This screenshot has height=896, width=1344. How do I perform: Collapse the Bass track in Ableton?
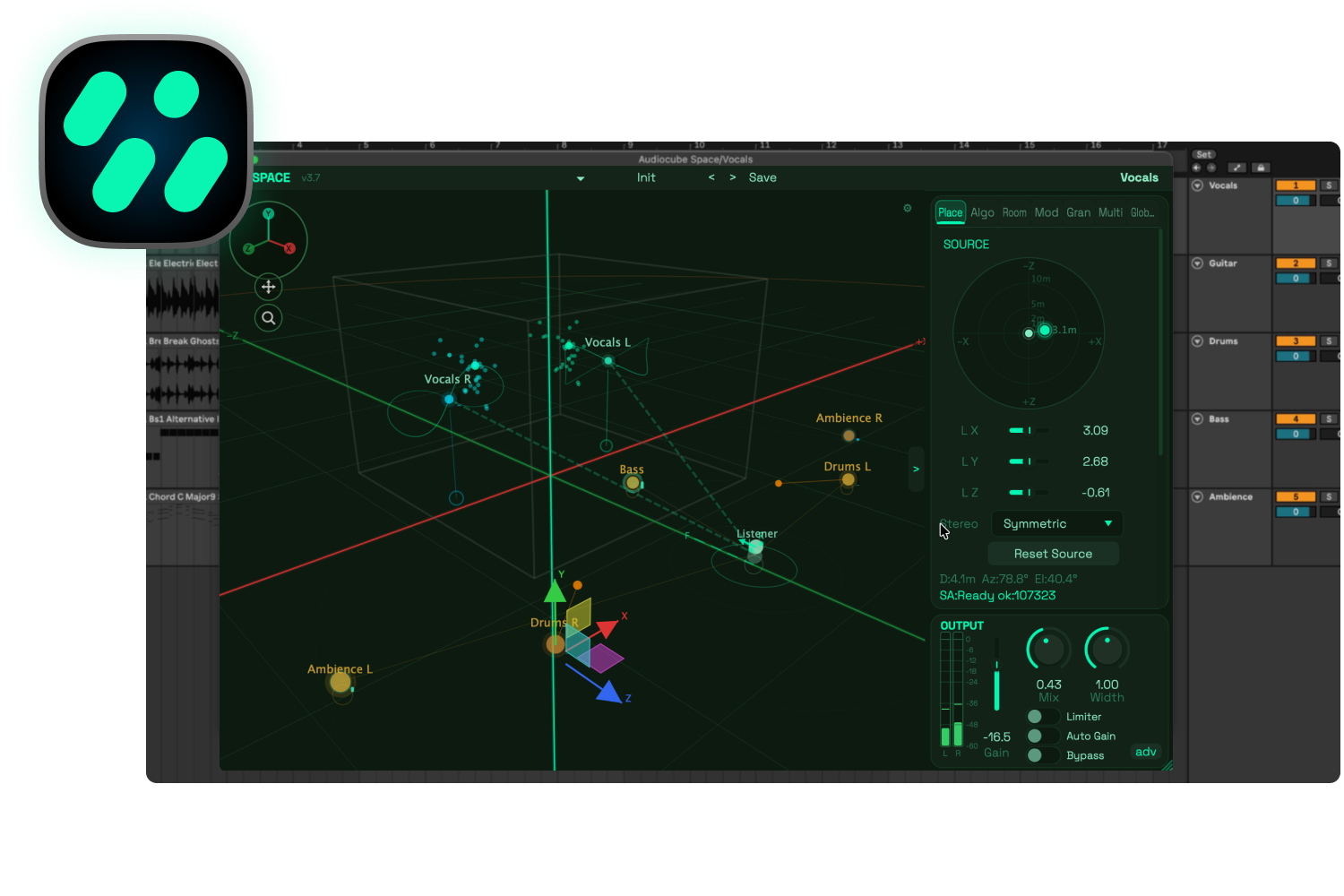(1197, 419)
